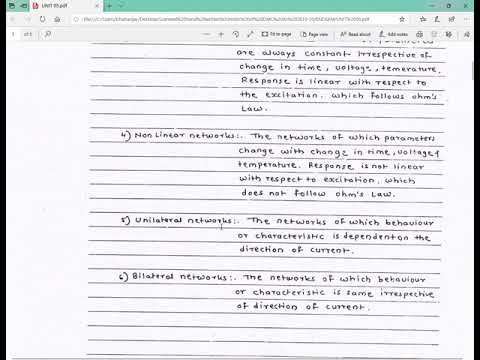480x360 pixels.
Task: Open a new tab with plus button
Action: 109,6
